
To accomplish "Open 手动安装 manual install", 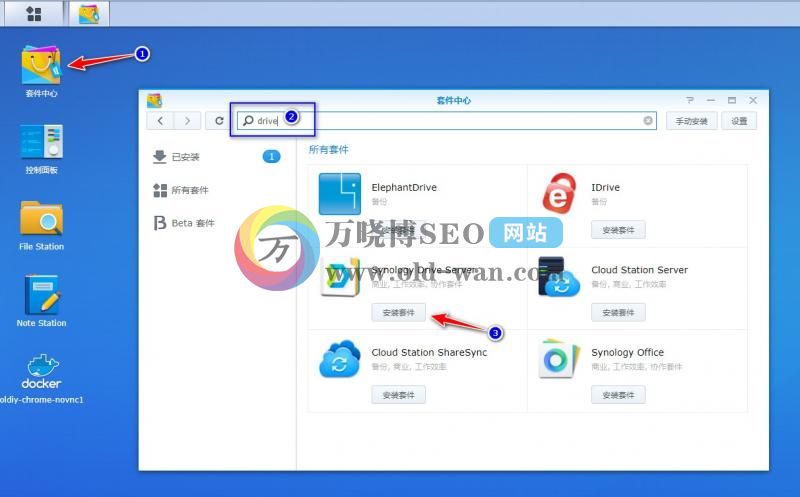I will pyautogui.click(x=691, y=121).
